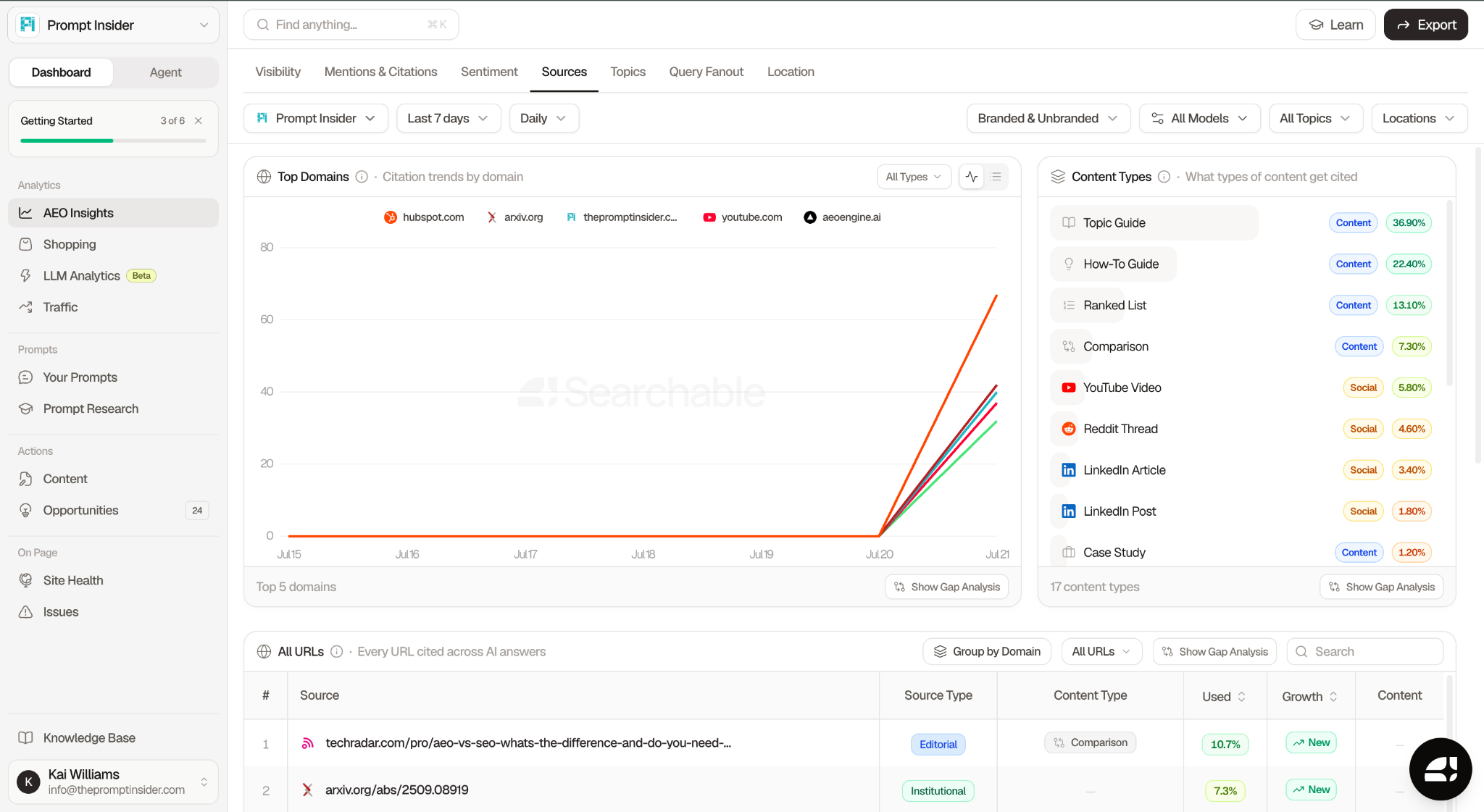This screenshot has height=812, width=1484.
Task: Switch to the Sentiment tab
Action: (x=489, y=72)
